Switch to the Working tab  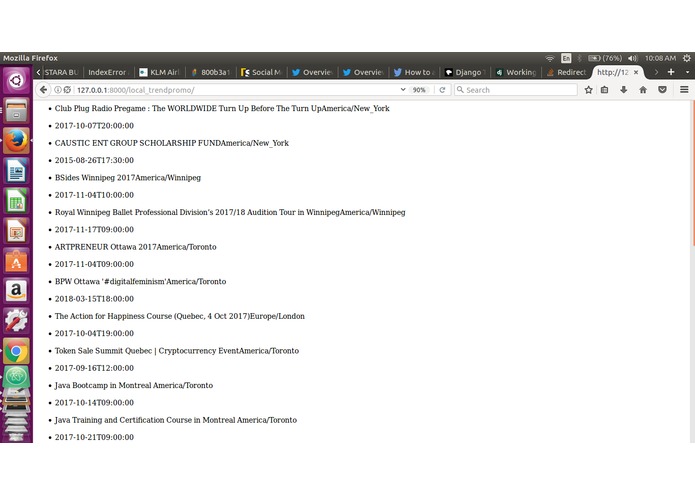tap(516, 72)
